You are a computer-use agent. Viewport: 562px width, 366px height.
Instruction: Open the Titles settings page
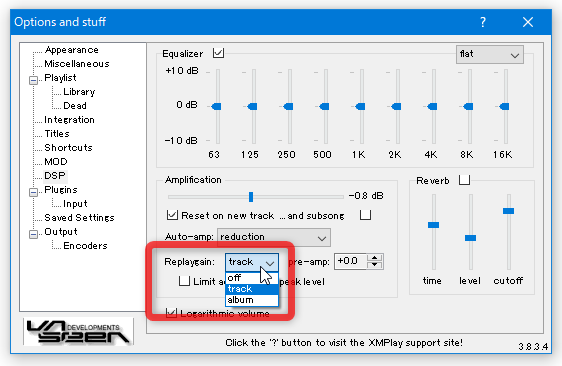[x=57, y=134]
